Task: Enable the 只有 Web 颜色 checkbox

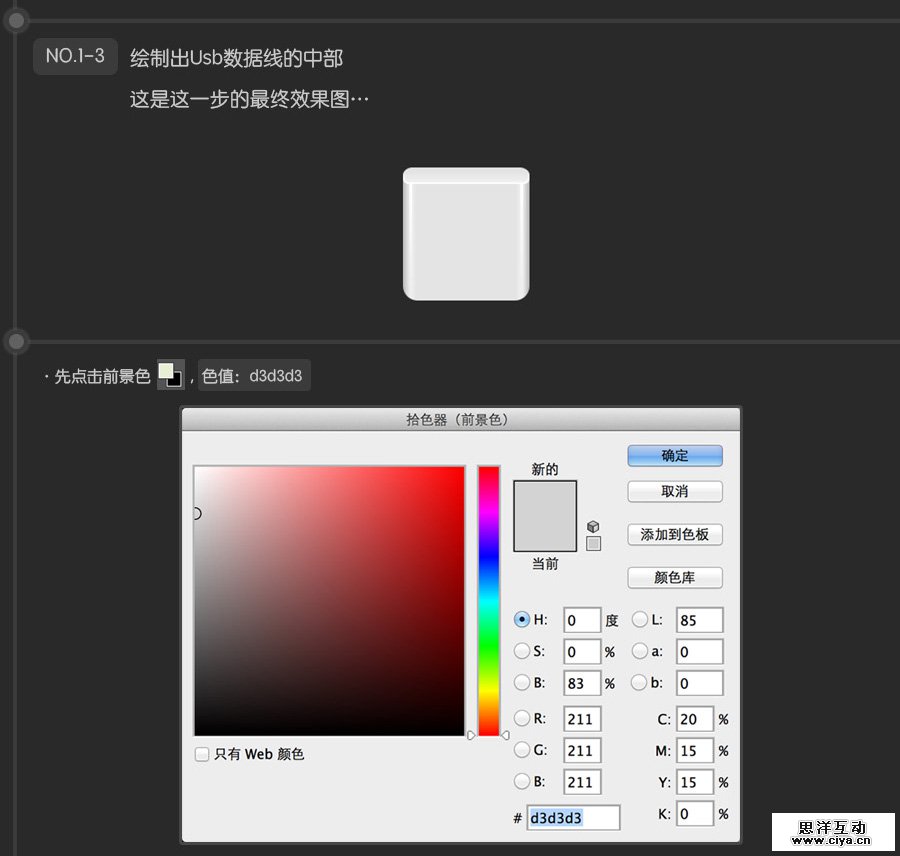Action: click(202, 755)
